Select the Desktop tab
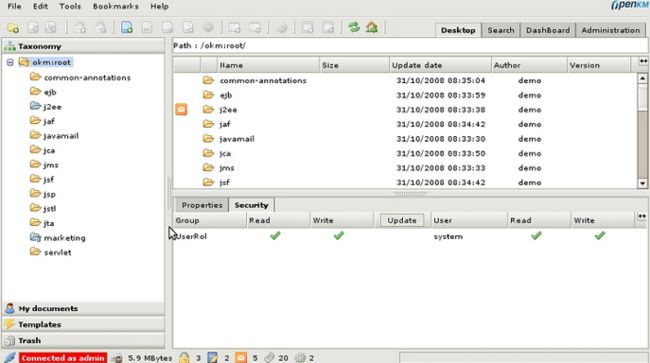This screenshot has height=363, width=650. click(458, 30)
